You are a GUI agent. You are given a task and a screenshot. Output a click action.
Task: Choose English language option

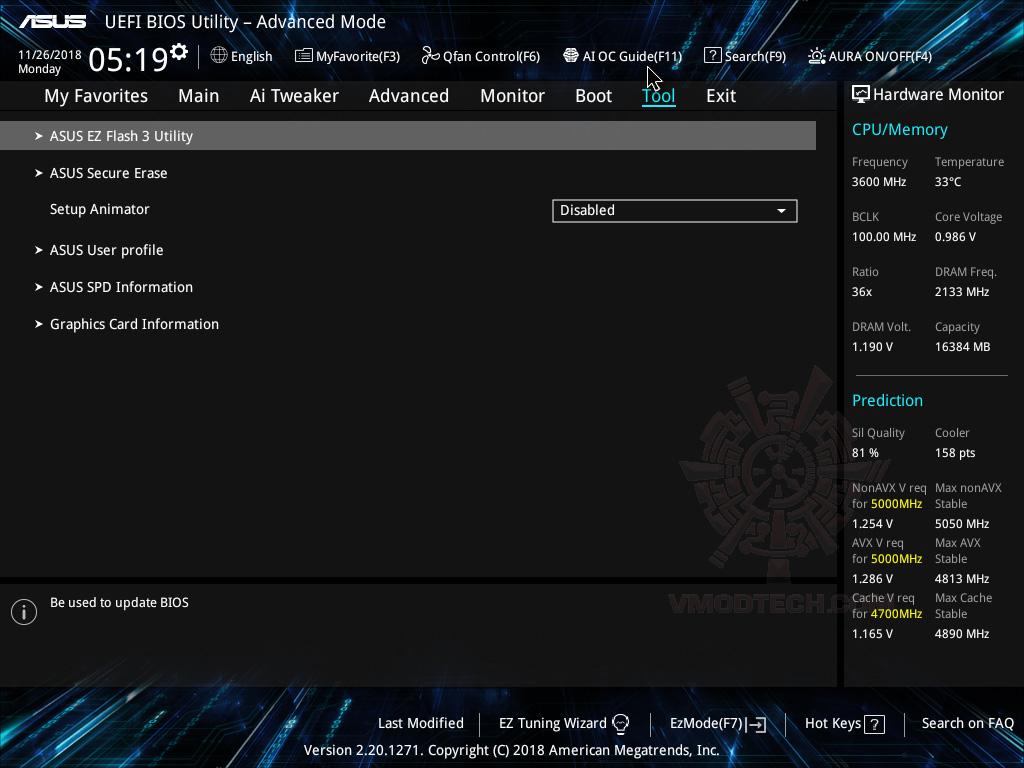(251, 56)
